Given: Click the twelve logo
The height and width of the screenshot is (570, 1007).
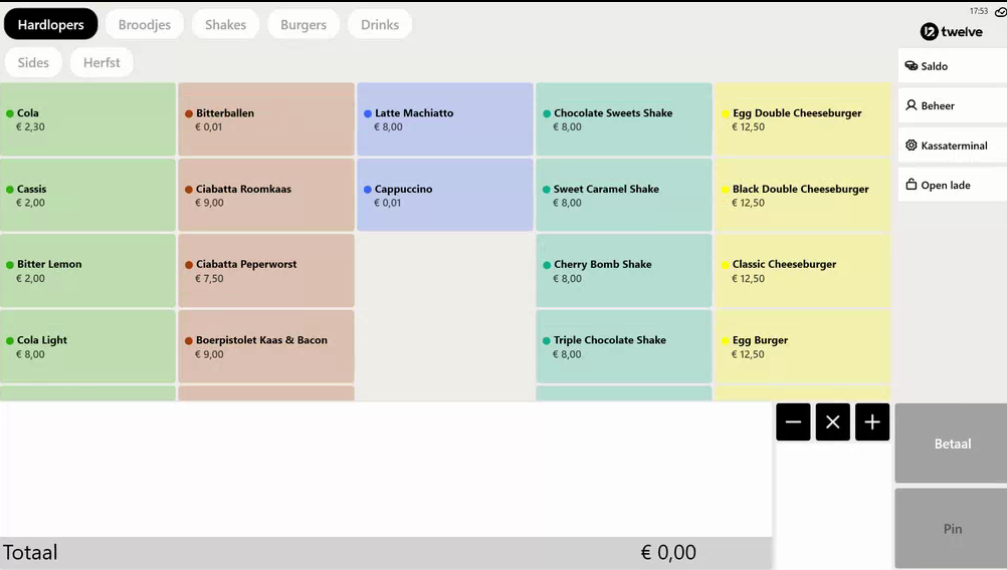Looking at the screenshot, I should [x=951, y=32].
